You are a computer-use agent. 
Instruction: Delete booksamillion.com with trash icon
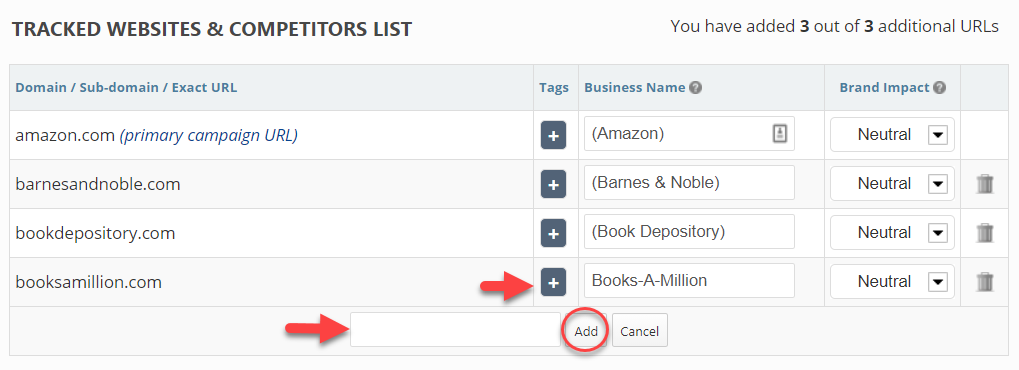click(985, 282)
